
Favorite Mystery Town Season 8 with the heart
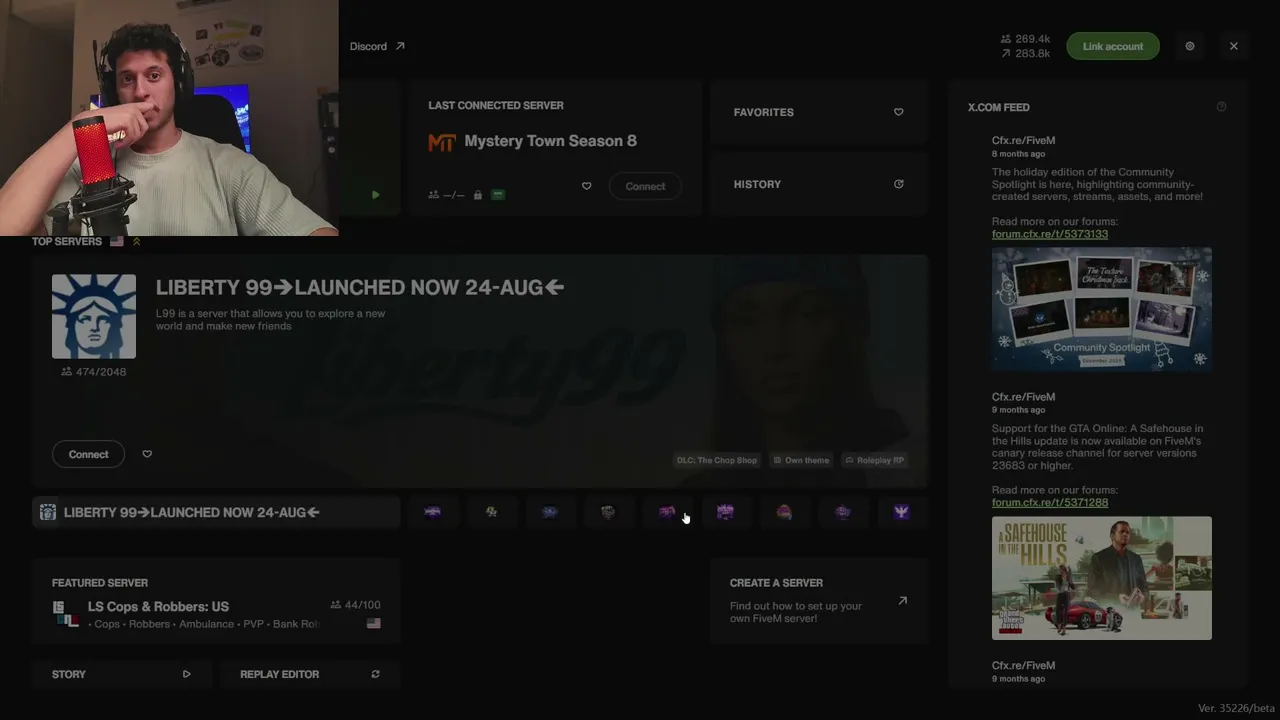[587, 186]
